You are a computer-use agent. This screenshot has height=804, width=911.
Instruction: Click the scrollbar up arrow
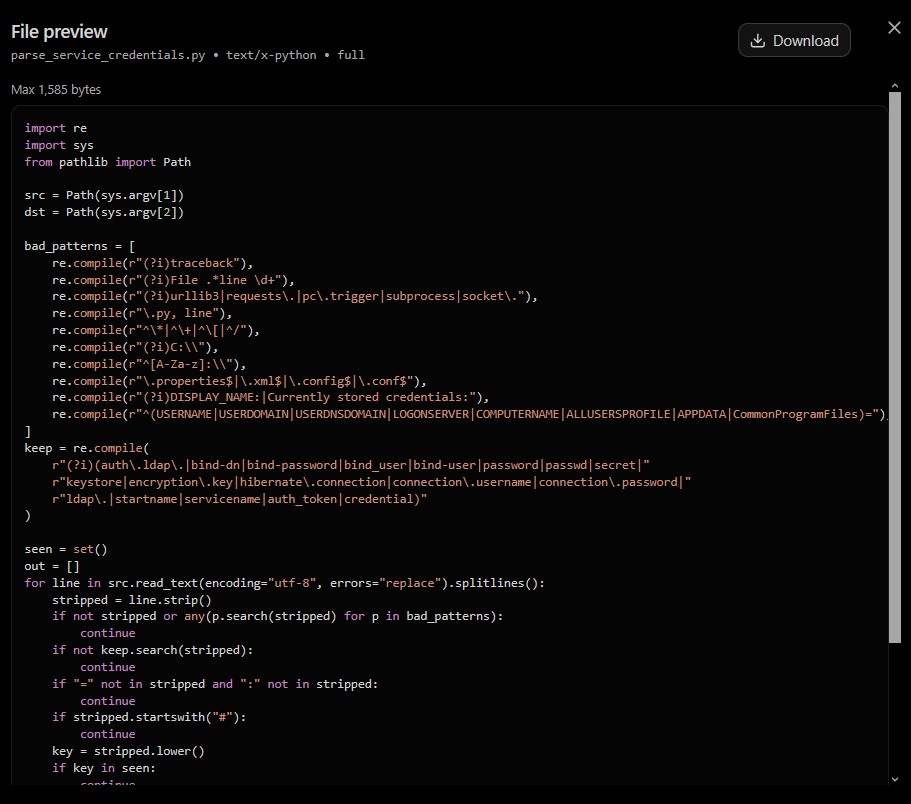(894, 86)
